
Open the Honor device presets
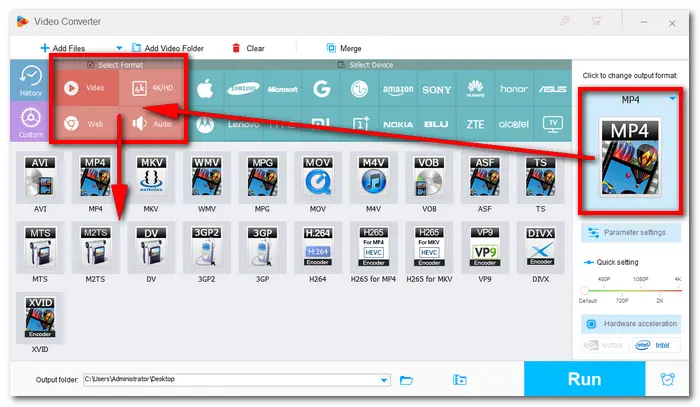513,89
